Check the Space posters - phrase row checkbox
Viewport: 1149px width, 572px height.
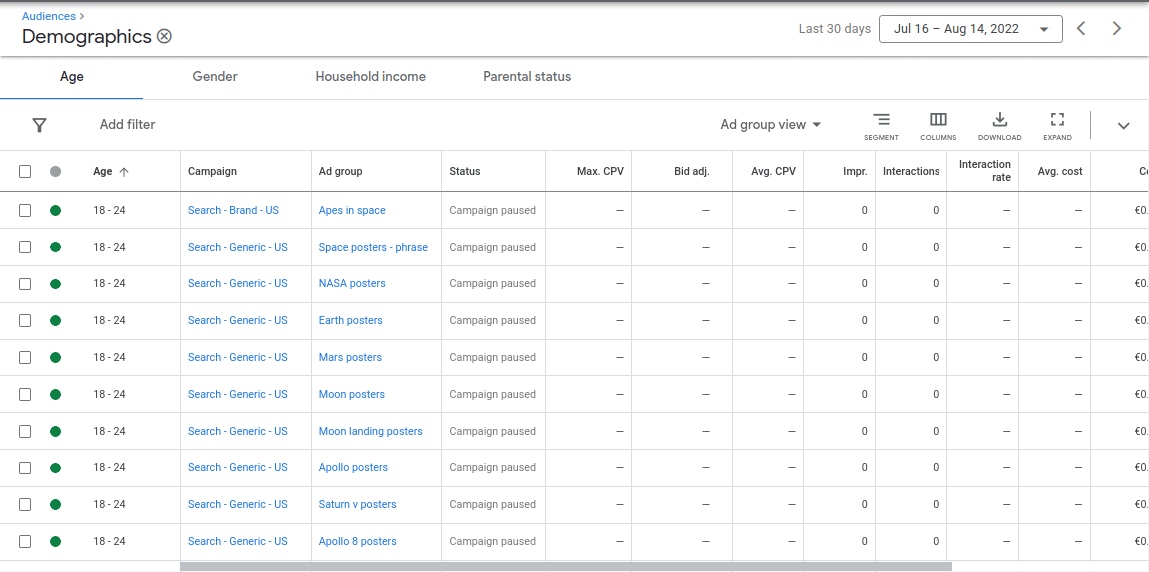(25, 247)
